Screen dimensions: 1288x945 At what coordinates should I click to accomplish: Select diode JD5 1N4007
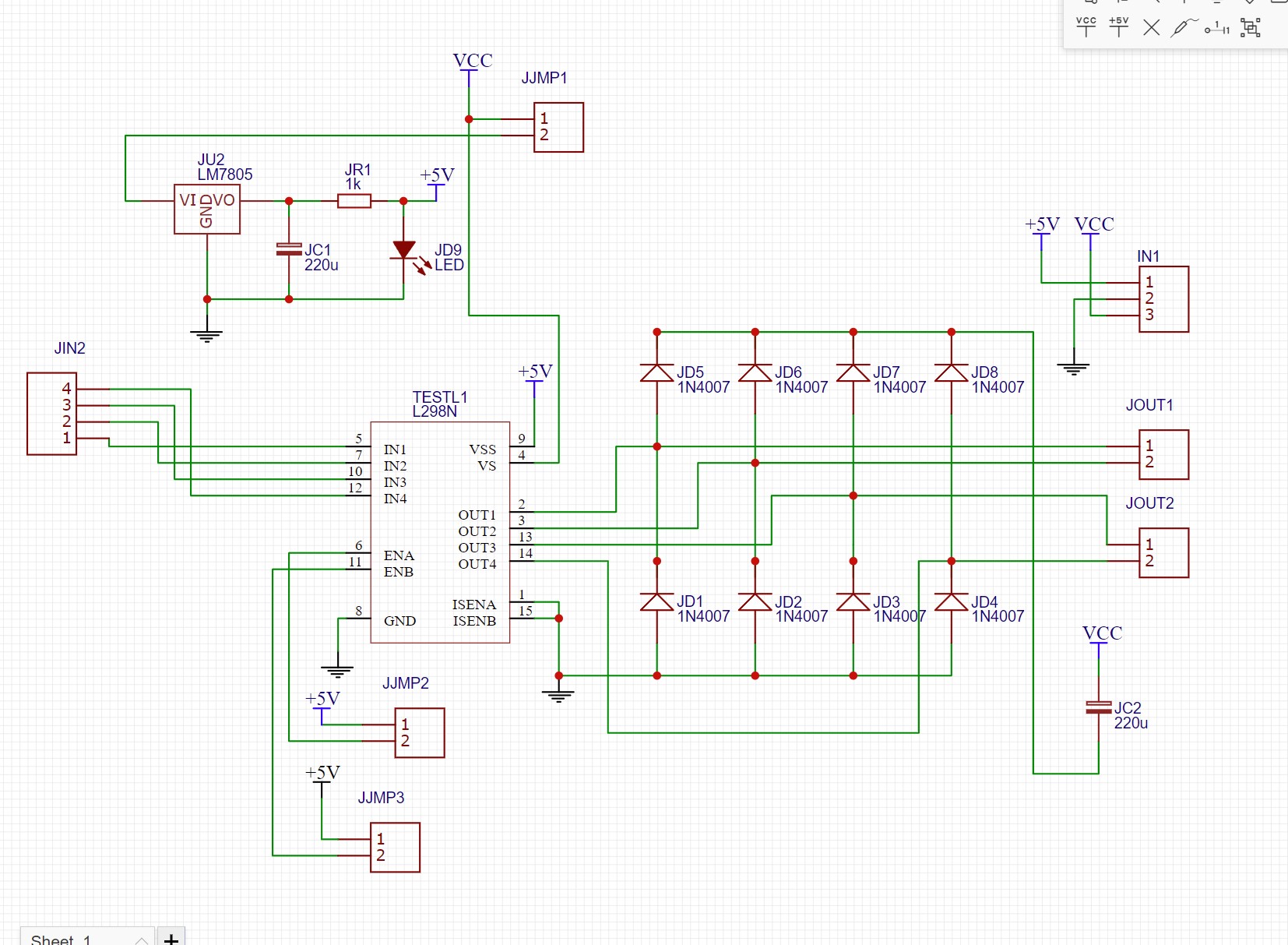click(x=657, y=373)
